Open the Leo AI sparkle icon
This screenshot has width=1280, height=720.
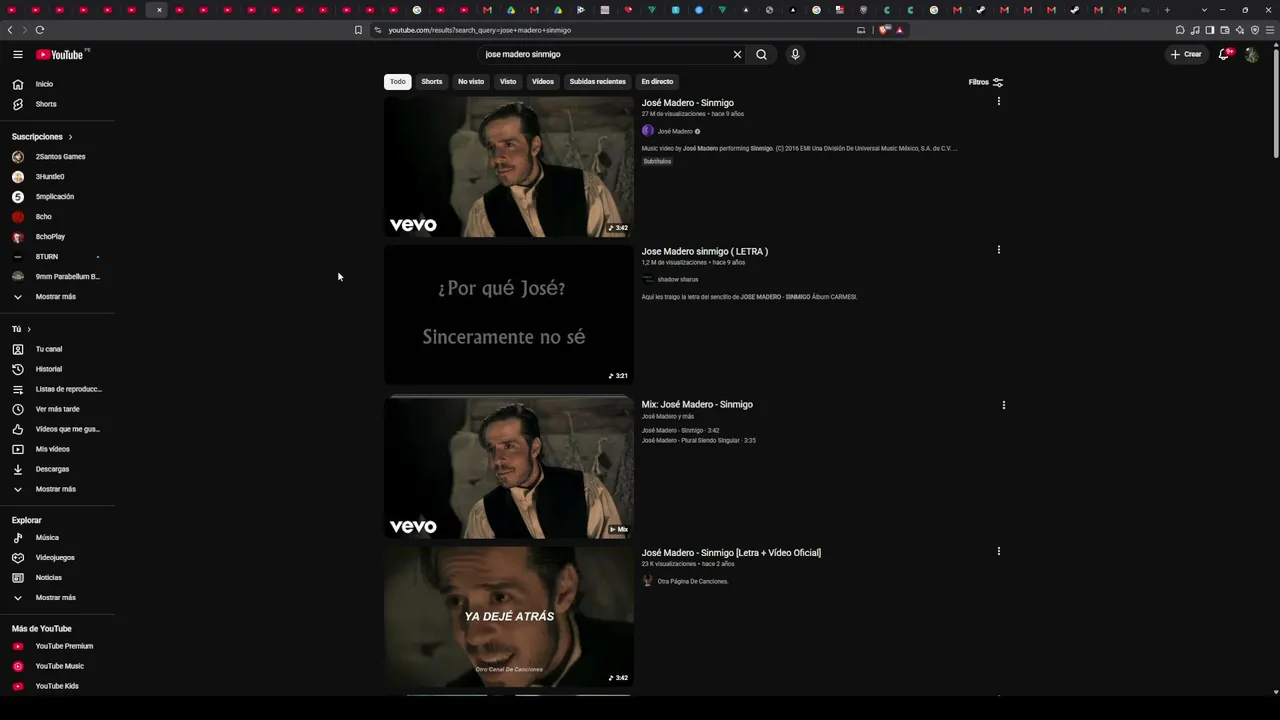click(1240, 30)
